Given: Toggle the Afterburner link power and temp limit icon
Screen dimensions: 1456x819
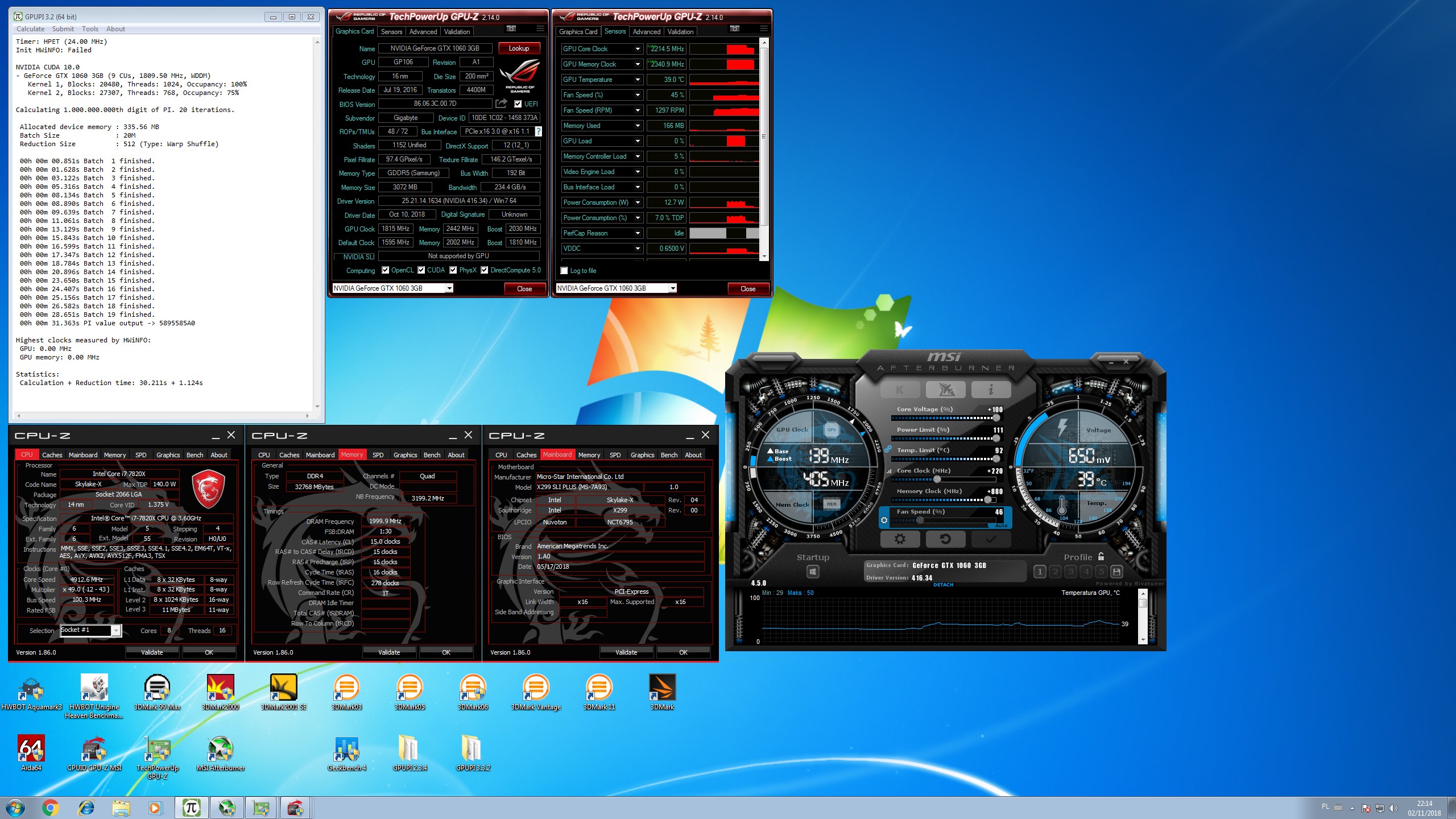Looking at the screenshot, I should pos(888,449).
